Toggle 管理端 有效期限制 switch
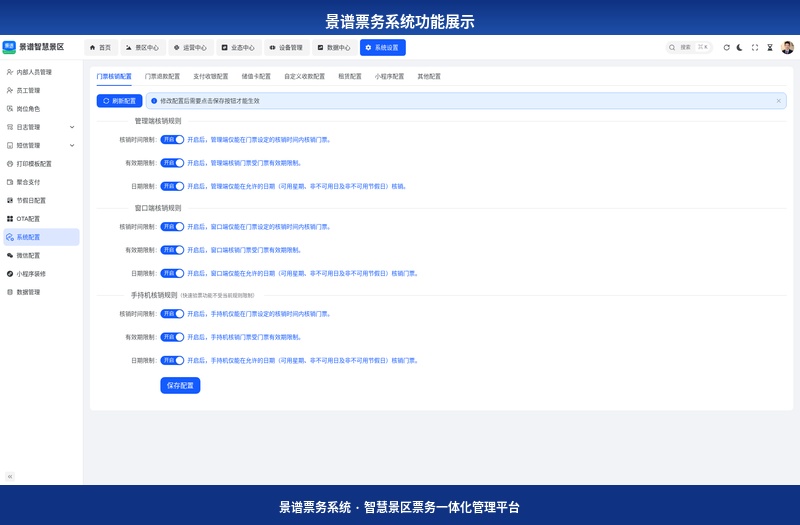800x525 pixels. 172,163
